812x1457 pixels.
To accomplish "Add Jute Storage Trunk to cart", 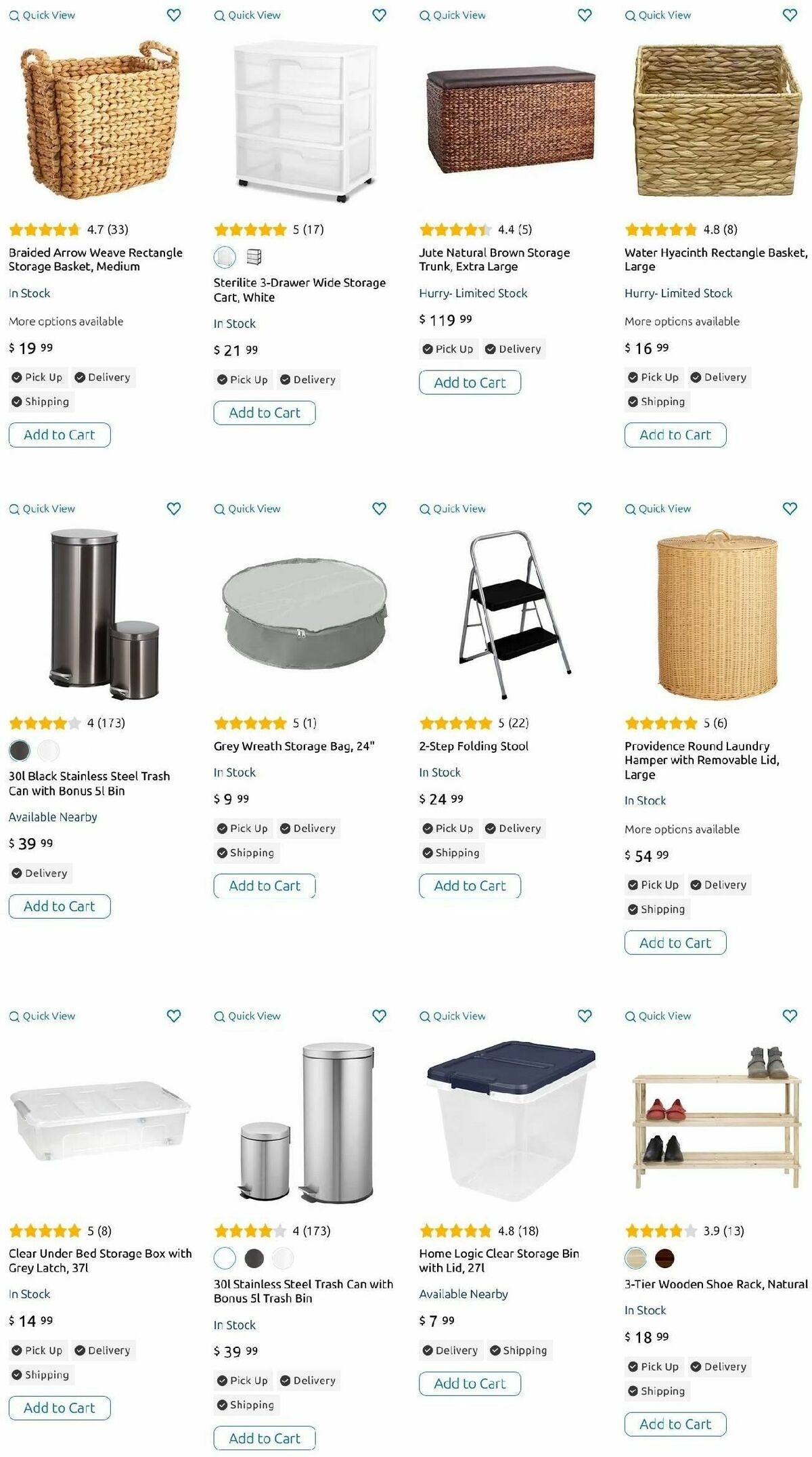I will (x=470, y=383).
